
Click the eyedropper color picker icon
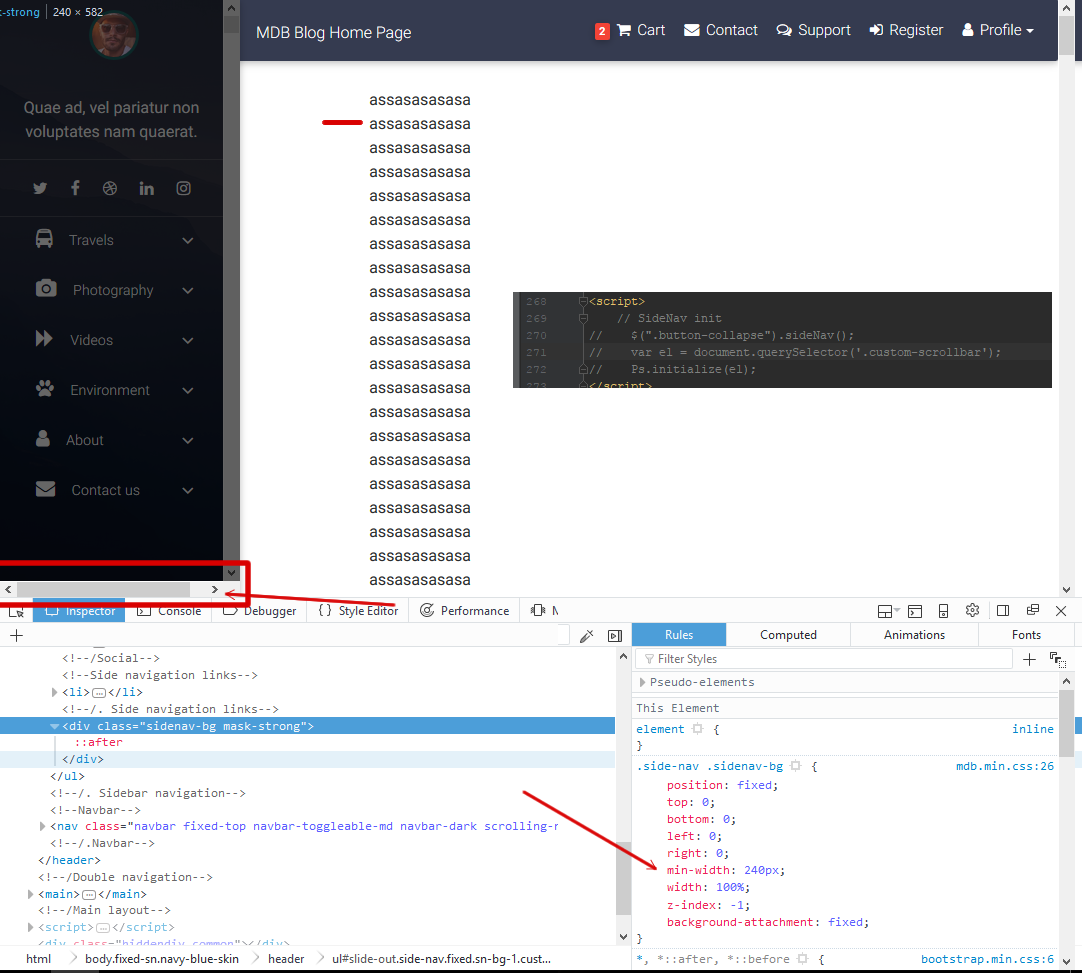click(587, 636)
